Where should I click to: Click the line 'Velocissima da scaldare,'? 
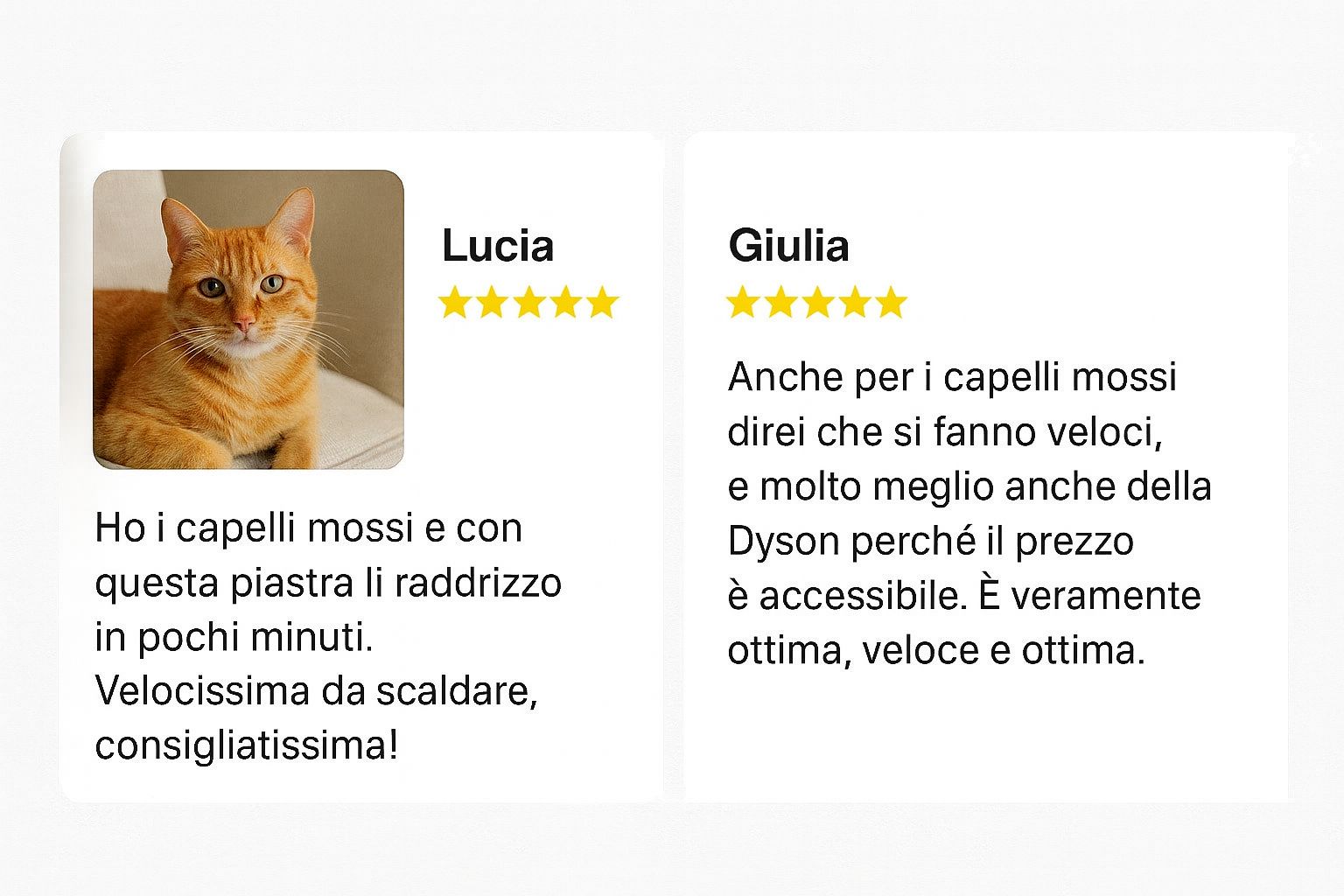click(x=316, y=691)
